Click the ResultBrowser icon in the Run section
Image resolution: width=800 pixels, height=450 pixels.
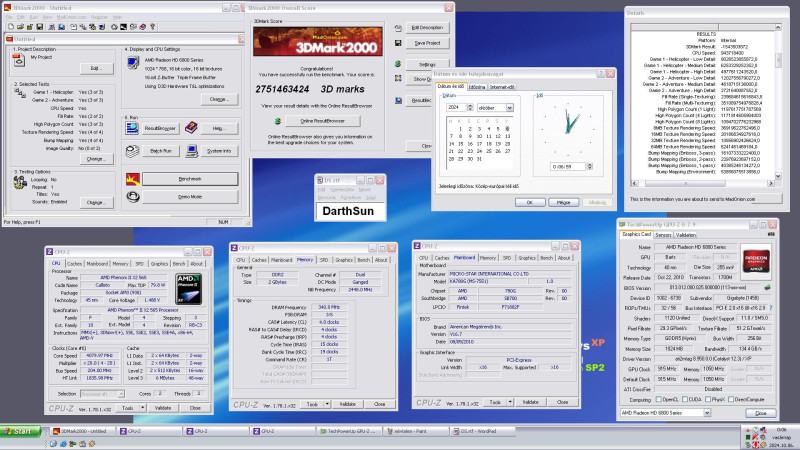pos(132,128)
